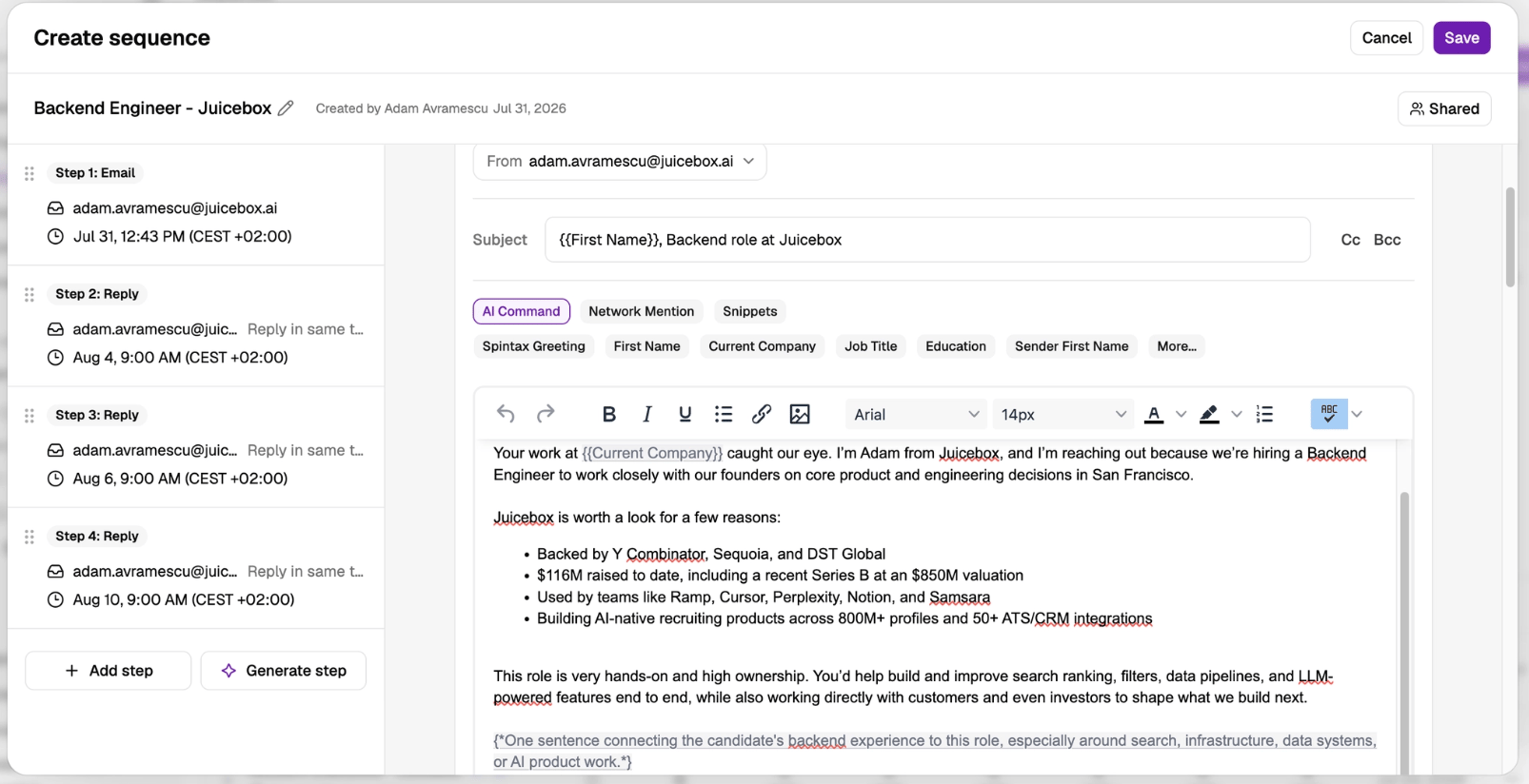Insert the Sender First Name variable
1529x784 pixels.
[x=1072, y=346]
